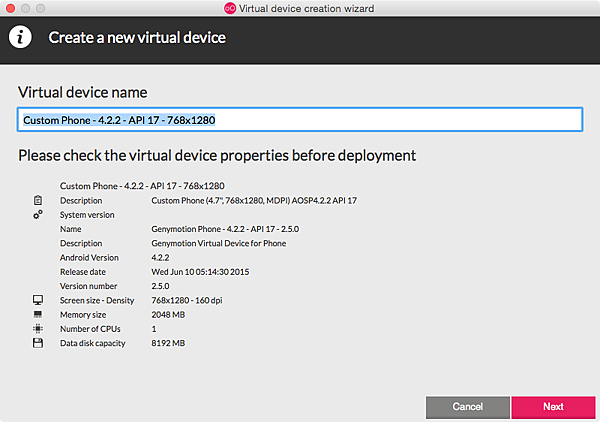Click the floppy disk icon for Data disk capacity
600x422 pixels.
click(x=38, y=343)
